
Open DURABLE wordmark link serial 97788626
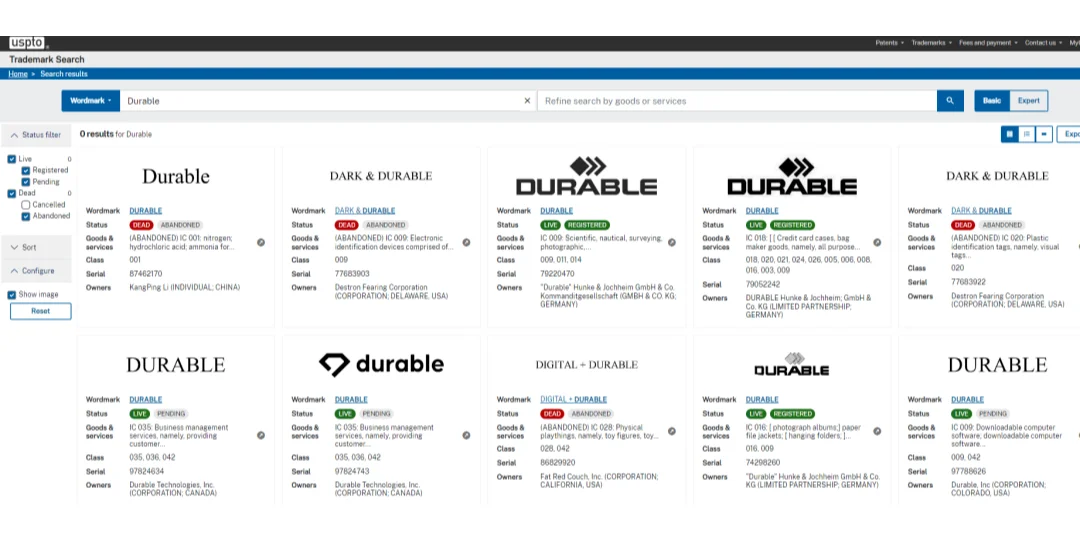[x=967, y=399]
